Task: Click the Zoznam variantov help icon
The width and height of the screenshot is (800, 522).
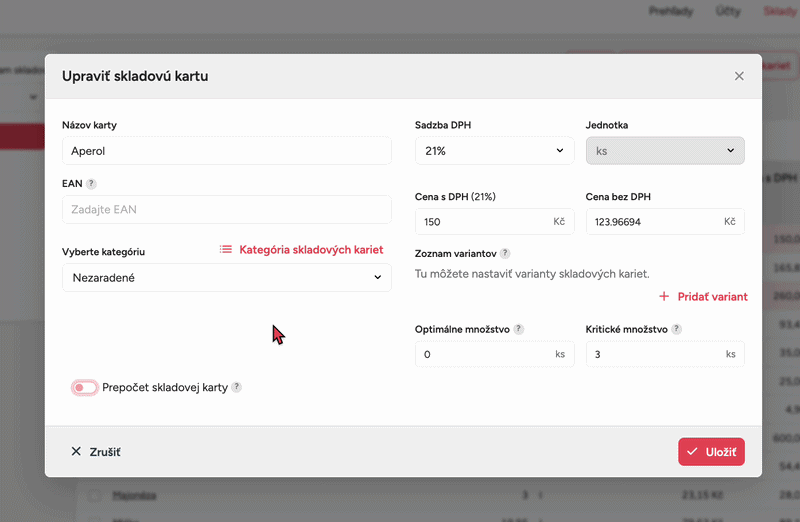Action: (505, 254)
